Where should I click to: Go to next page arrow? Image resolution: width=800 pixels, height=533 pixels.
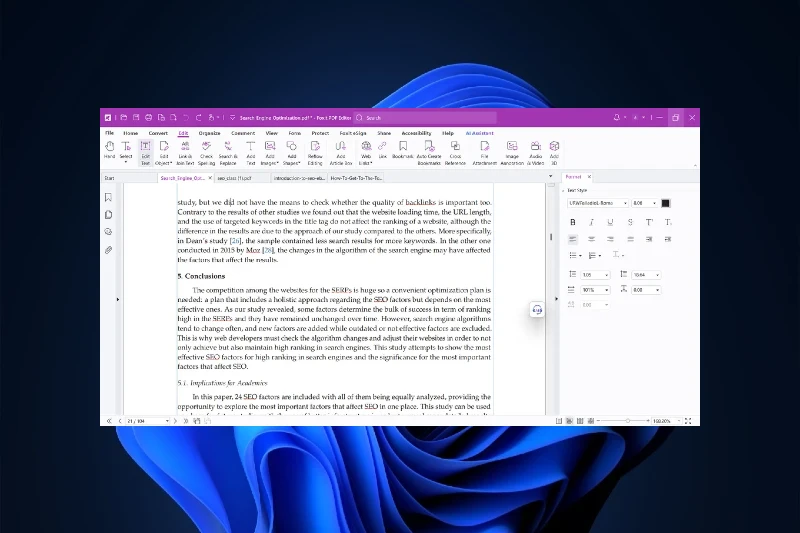(x=176, y=421)
